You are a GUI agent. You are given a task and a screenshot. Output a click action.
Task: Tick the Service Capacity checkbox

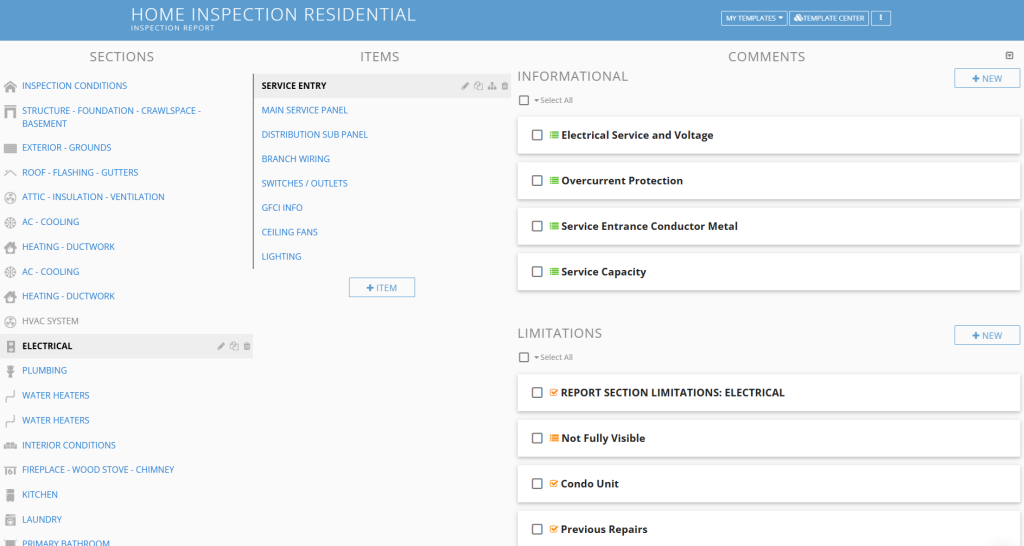(537, 272)
